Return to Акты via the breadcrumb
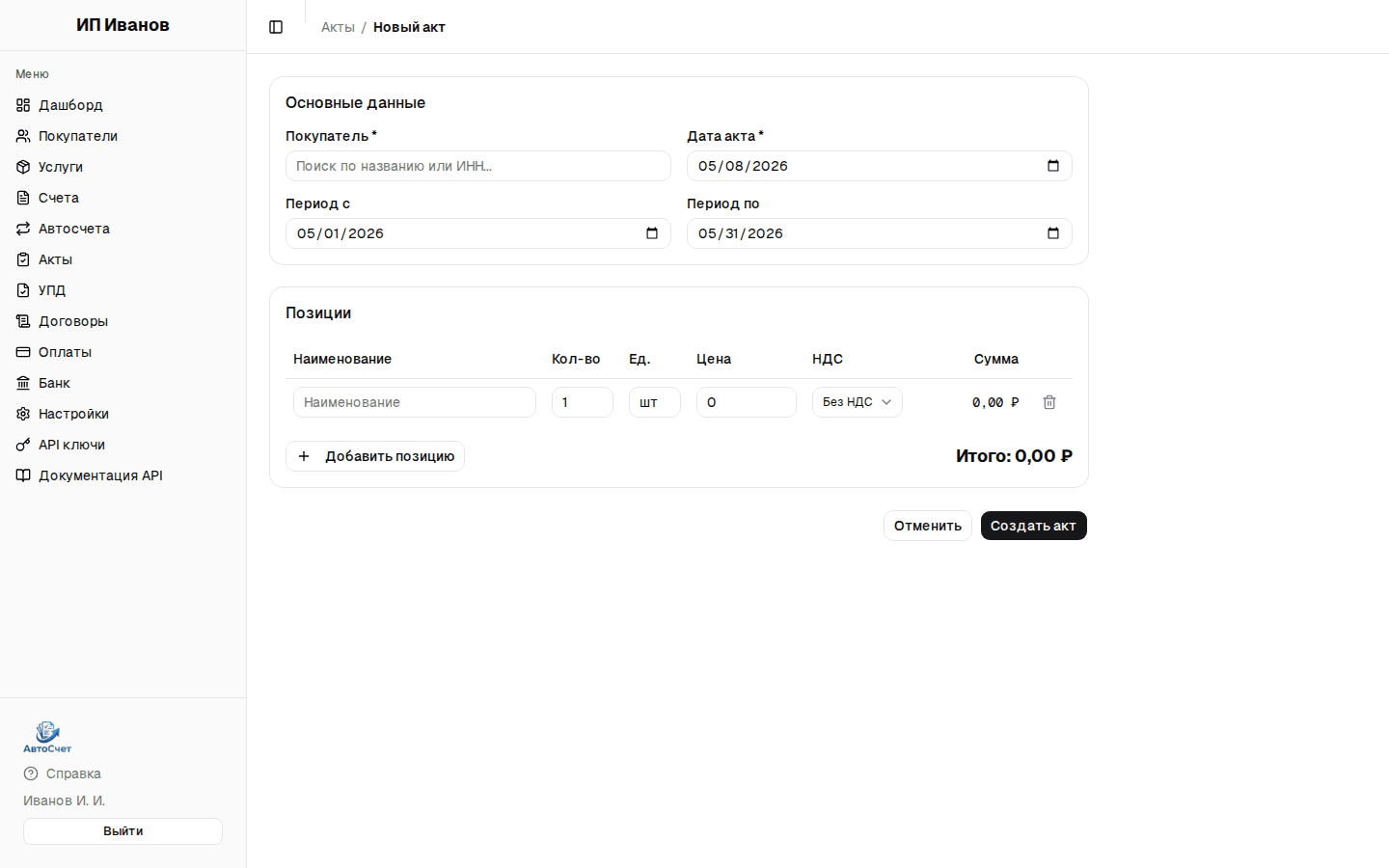This screenshot has height=868, width=1389. (338, 27)
